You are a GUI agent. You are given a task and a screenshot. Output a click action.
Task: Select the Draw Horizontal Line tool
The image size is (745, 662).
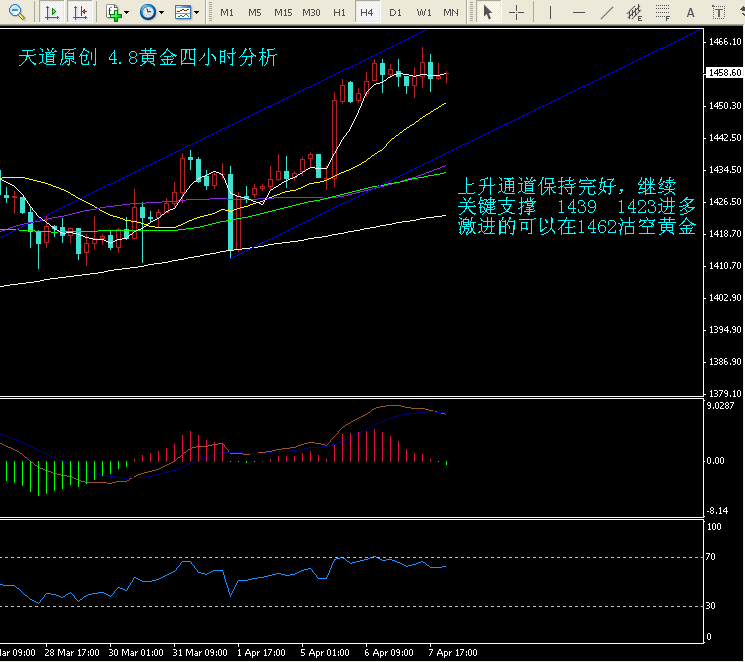coord(579,12)
